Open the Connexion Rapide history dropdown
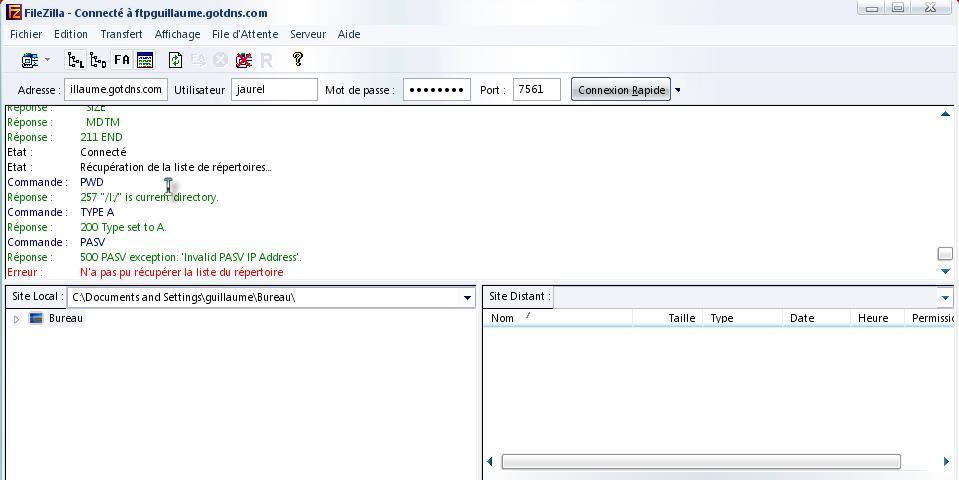This screenshot has height=480, width=959. tap(678, 90)
